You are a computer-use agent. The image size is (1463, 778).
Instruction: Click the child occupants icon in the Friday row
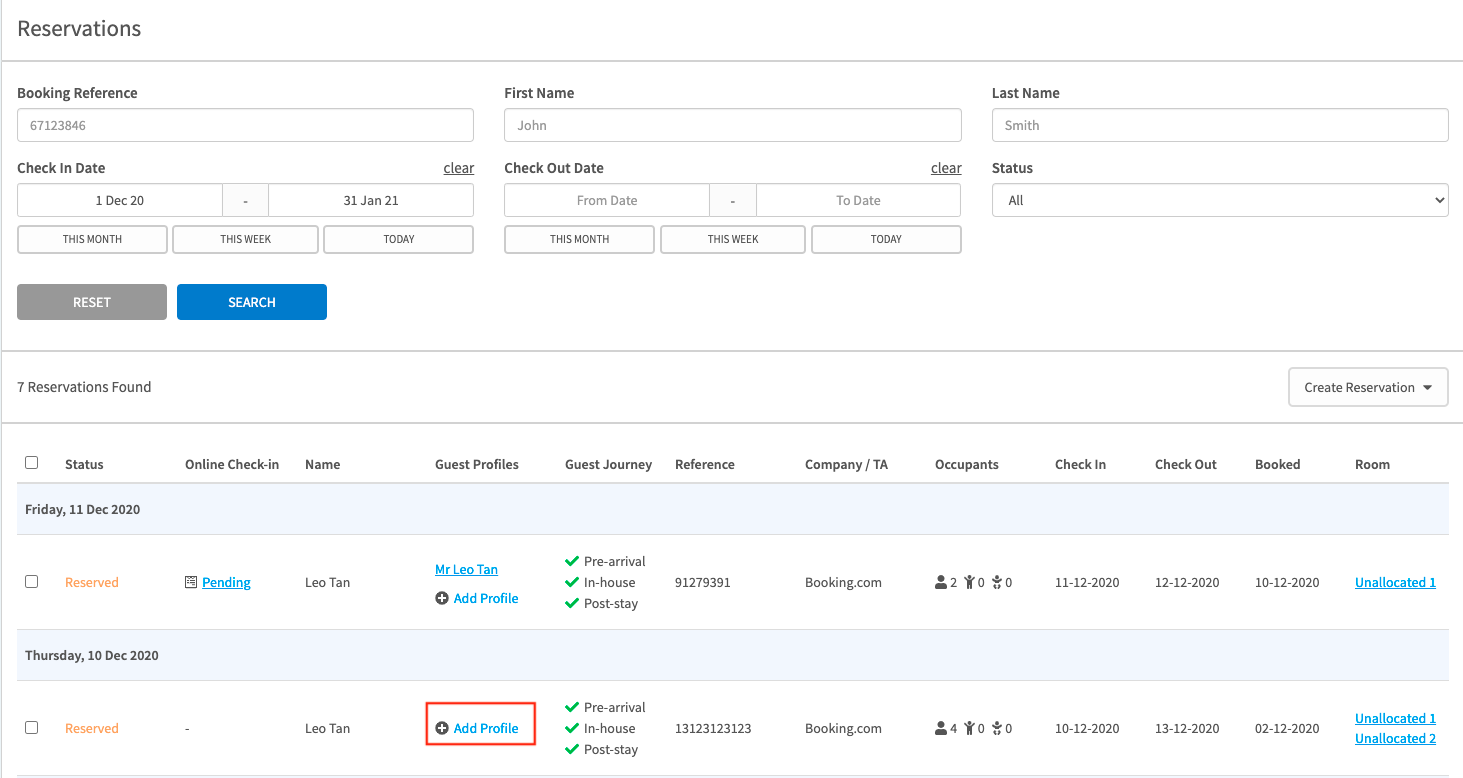pyautogui.click(x=969, y=582)
